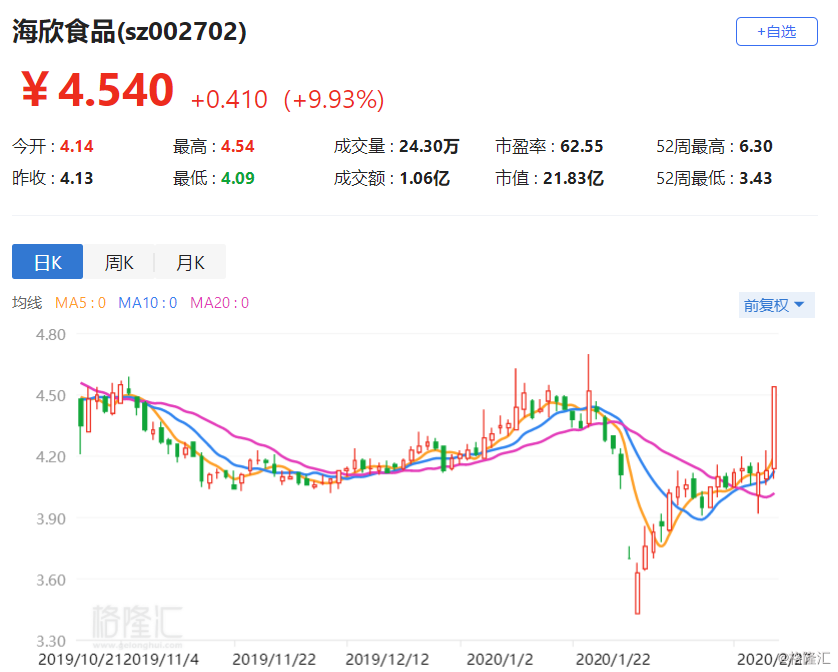
Task: Switch to the 周K tab
Action: (119, 262)
